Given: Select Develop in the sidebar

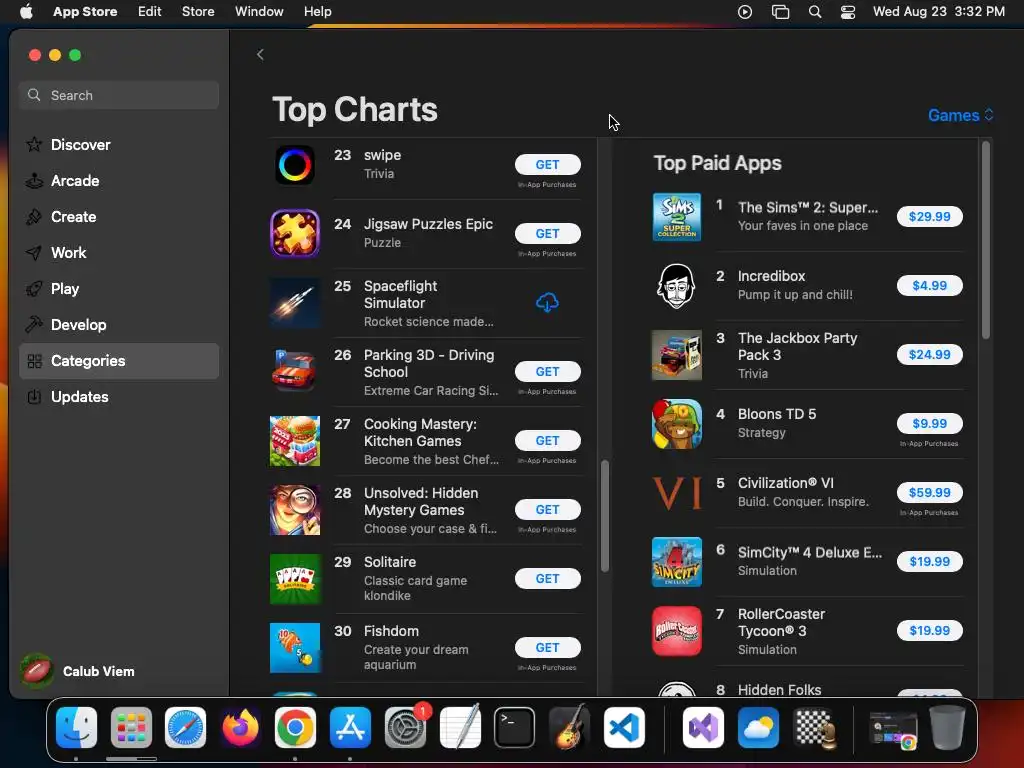Looking at the screenshot, I should coord(119,325).
